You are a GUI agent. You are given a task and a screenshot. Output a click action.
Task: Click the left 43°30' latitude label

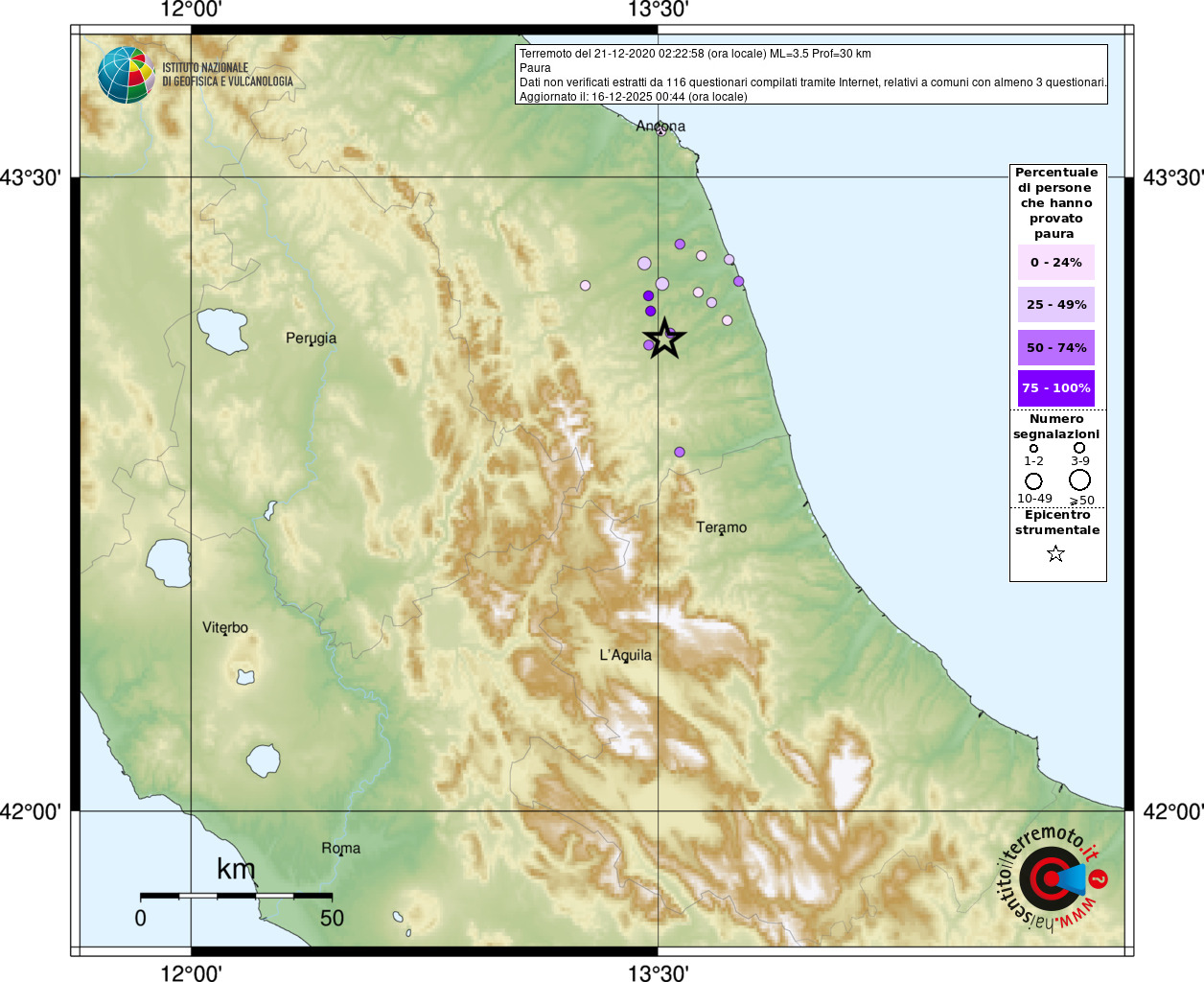pyautogui.click(x=31, y=177)
